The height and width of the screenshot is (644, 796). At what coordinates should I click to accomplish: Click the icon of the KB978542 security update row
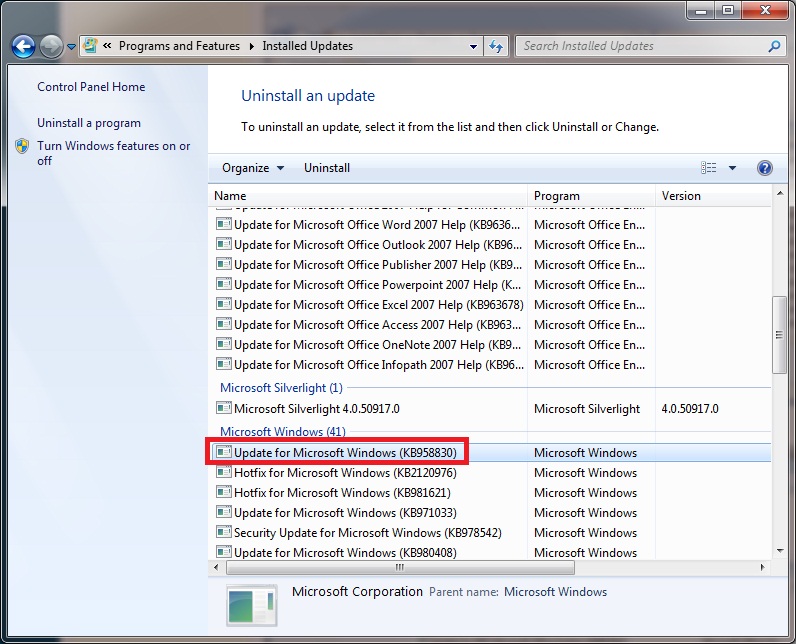[223, 532]
